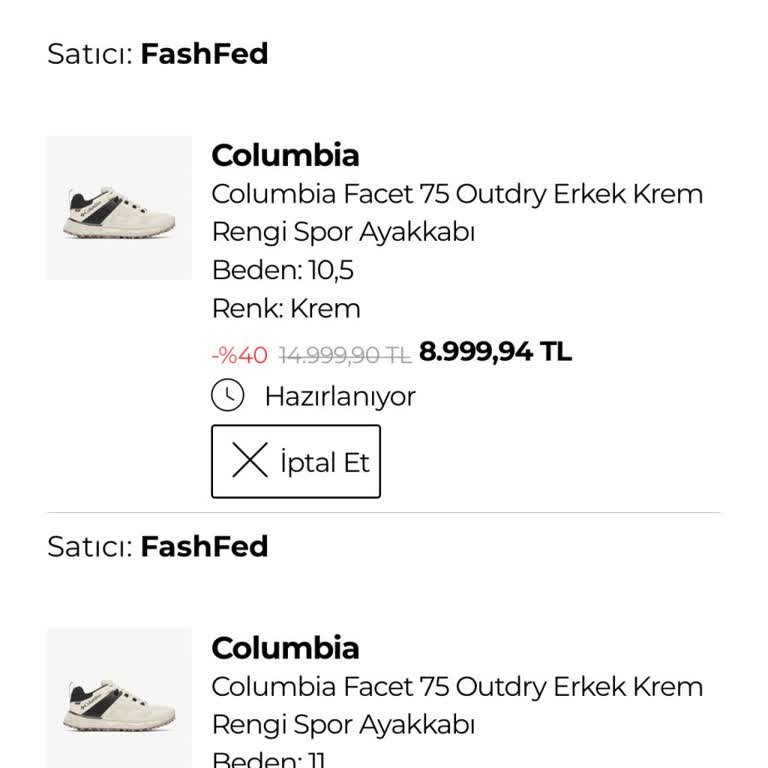Click the Beden: 10,5 size text
This screenshot has height=768, width=768.
[282, 270]
